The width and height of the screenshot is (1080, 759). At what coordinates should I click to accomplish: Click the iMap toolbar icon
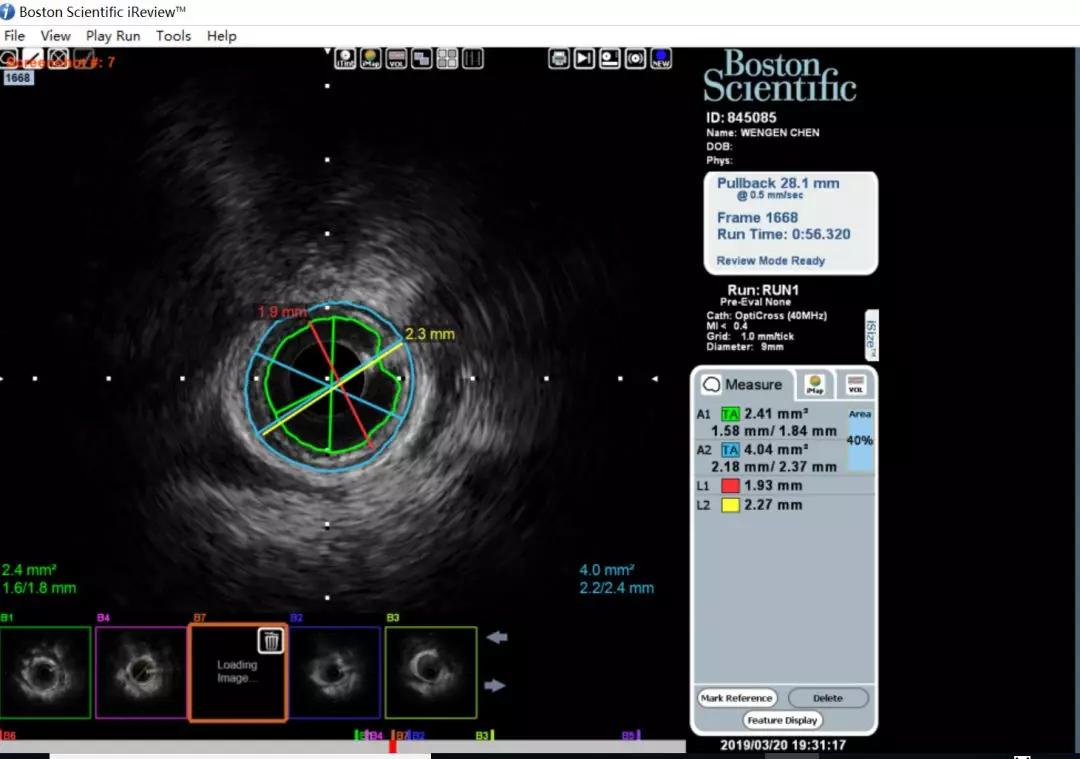371,59
